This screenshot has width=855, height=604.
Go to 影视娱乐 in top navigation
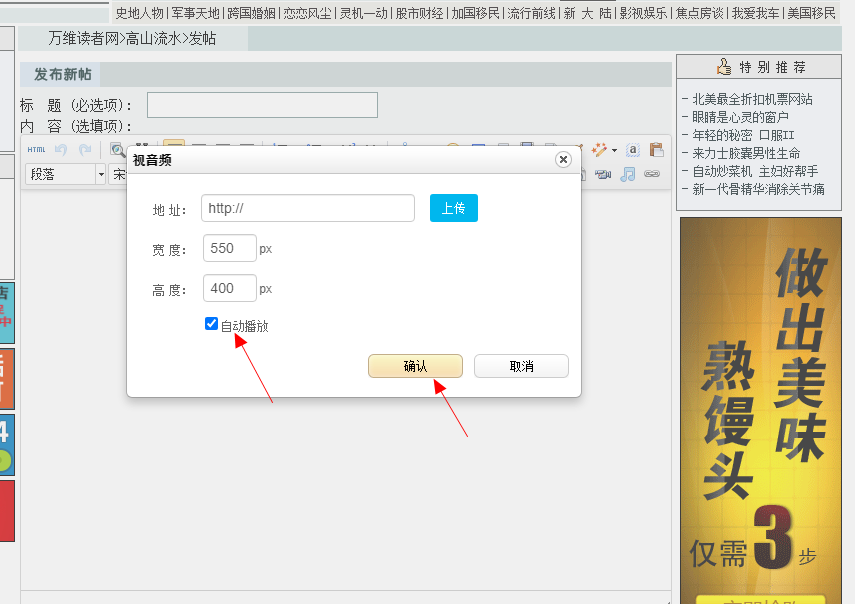[x=643, y=13]
